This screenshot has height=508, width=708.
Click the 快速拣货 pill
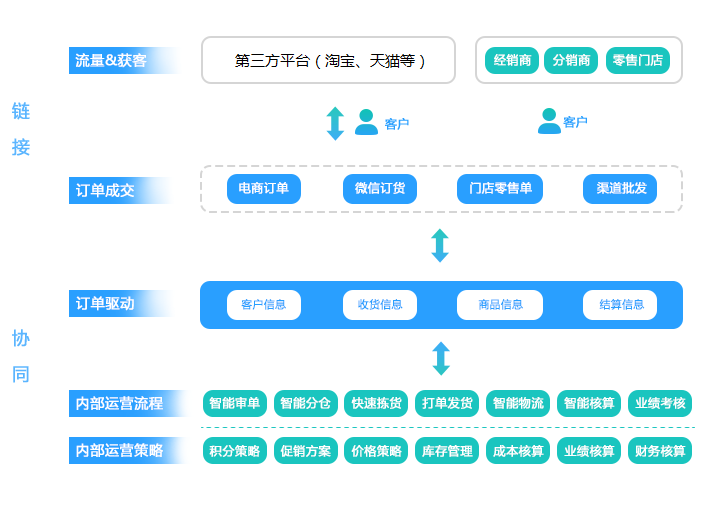click(x=376, y=403)
